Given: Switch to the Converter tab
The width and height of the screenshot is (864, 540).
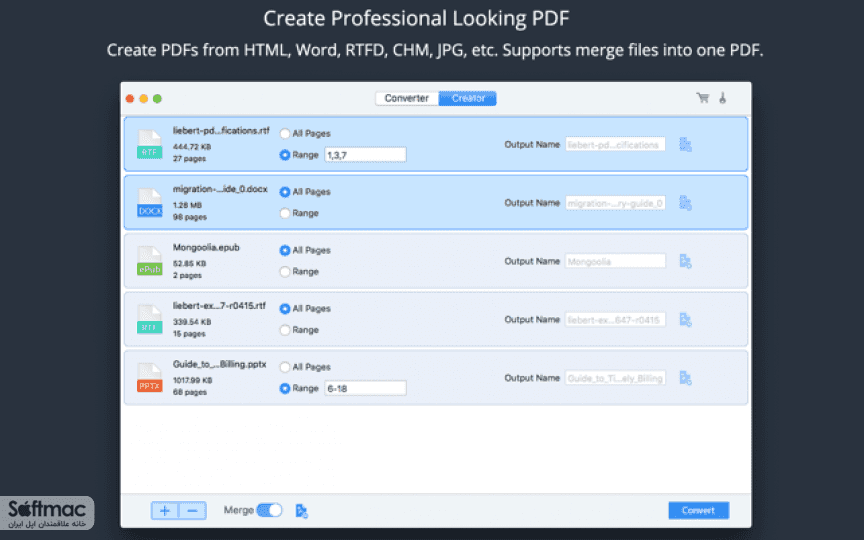Looking at the screenshot, I should (x=407, y=98).
